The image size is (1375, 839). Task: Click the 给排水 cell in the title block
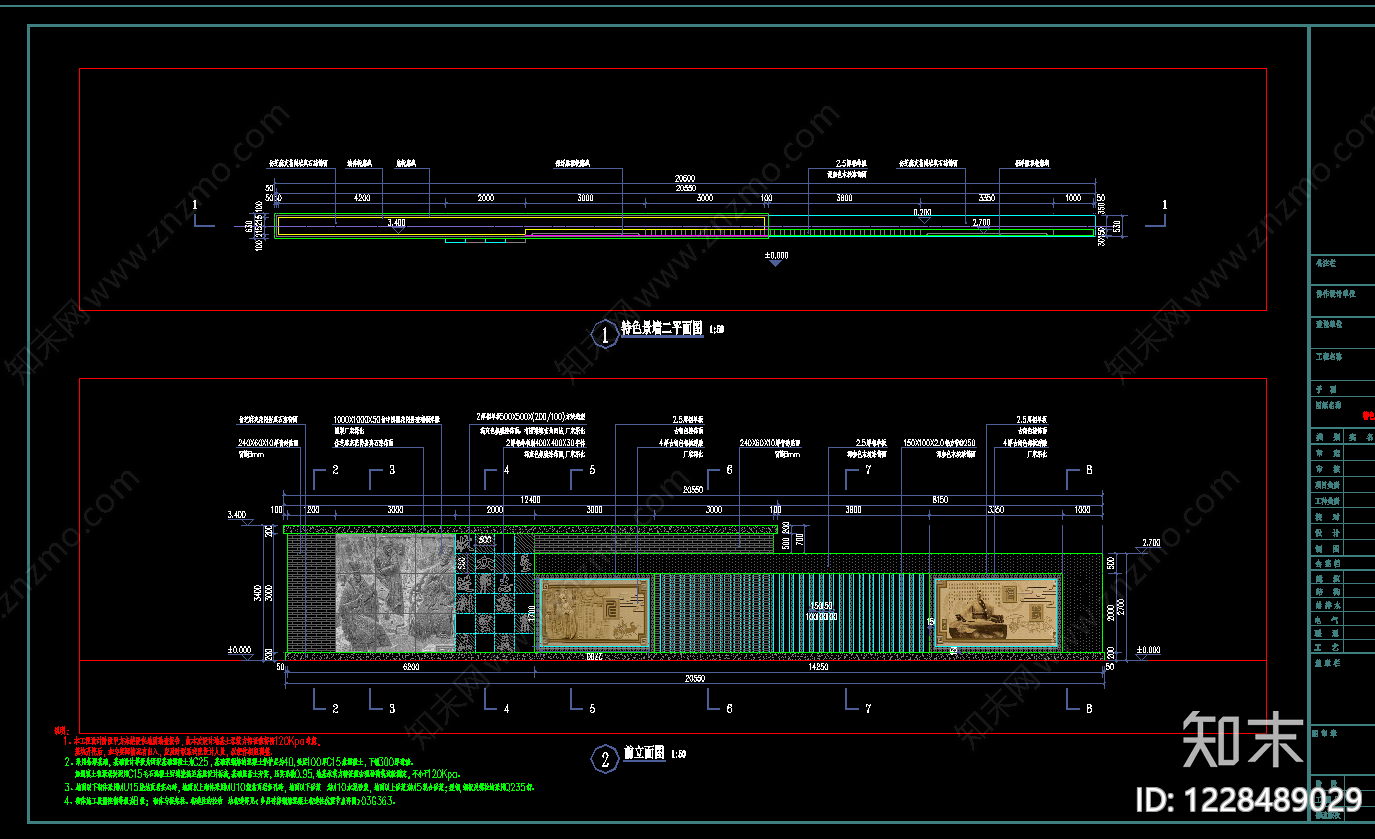click(1327, 606)
